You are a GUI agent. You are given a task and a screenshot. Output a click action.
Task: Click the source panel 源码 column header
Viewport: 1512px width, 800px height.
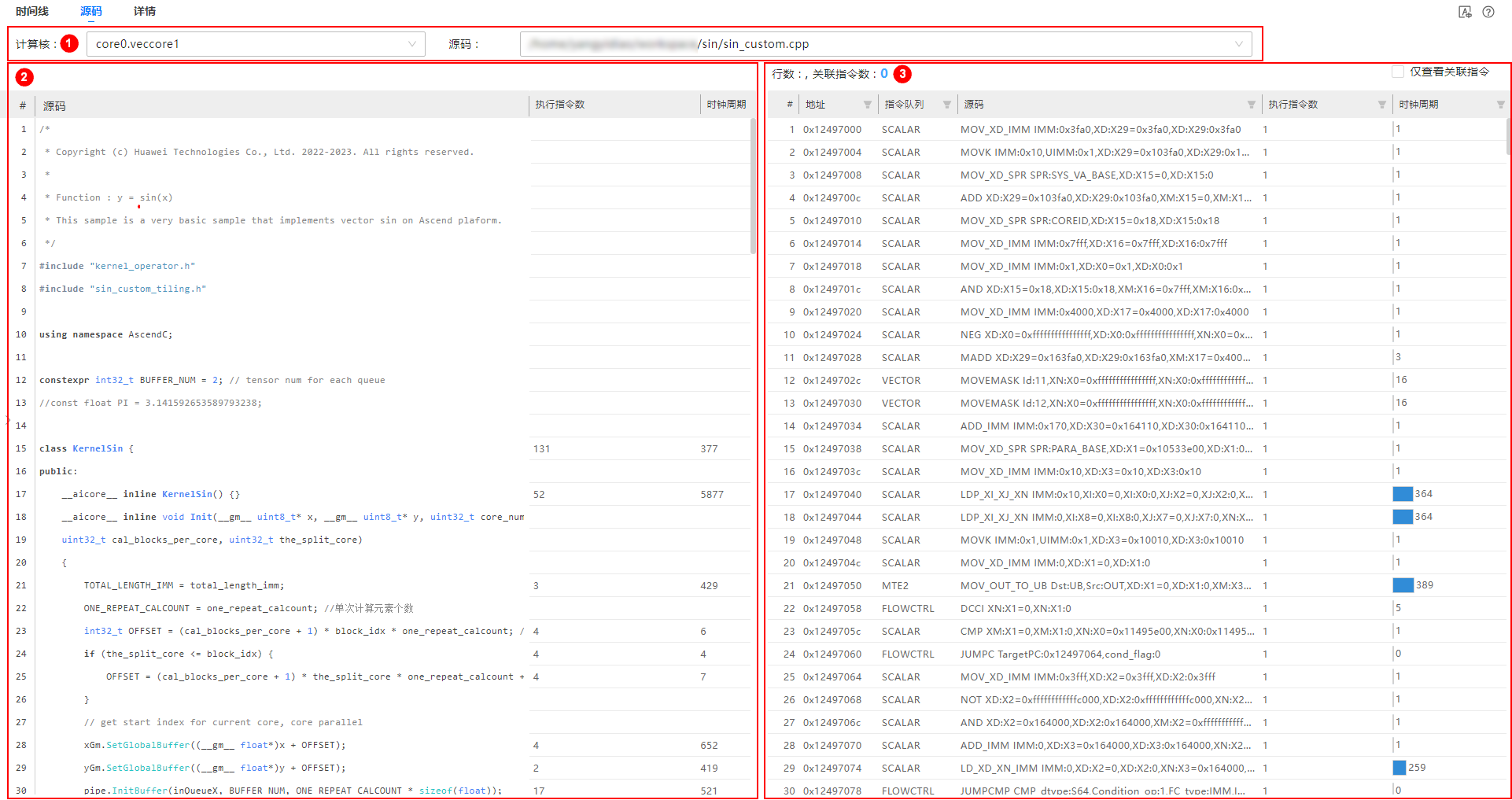[54, 105]
